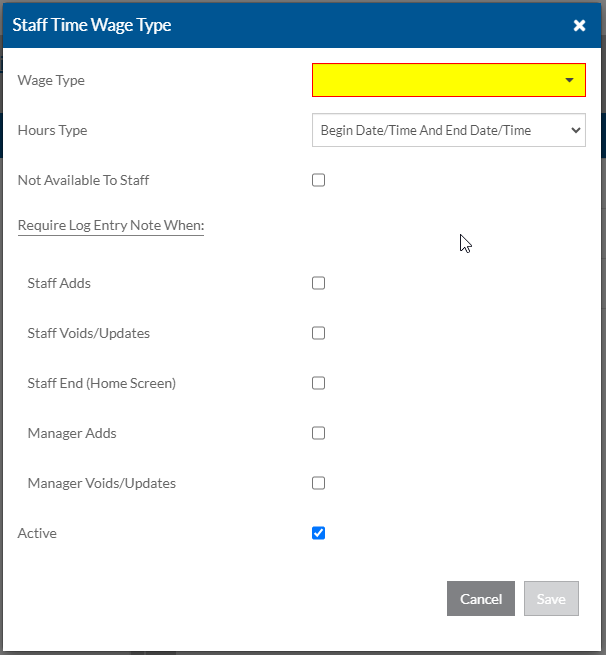Click the Require Log Entry Note When heading
Viewport: 606px width, 655px height.
111,225
